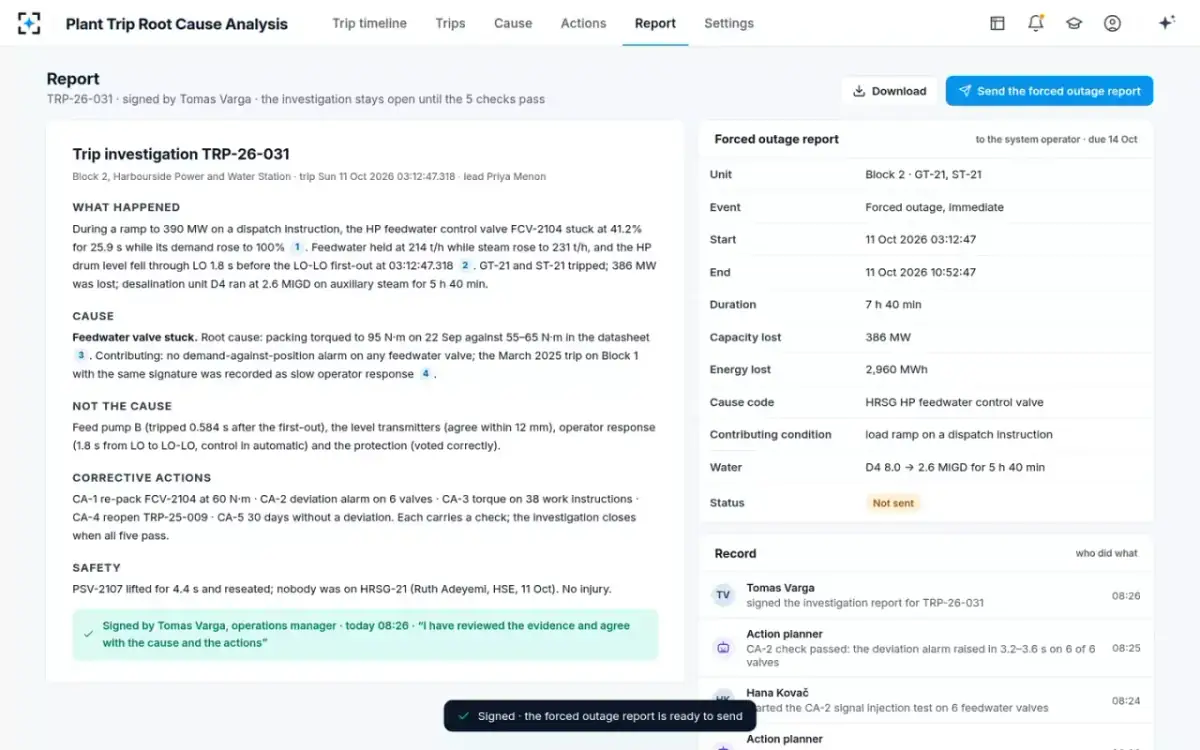This screenshot has height=750, width=1200.
Task: Open the Settings tab
Action: [x=729, y=23]
